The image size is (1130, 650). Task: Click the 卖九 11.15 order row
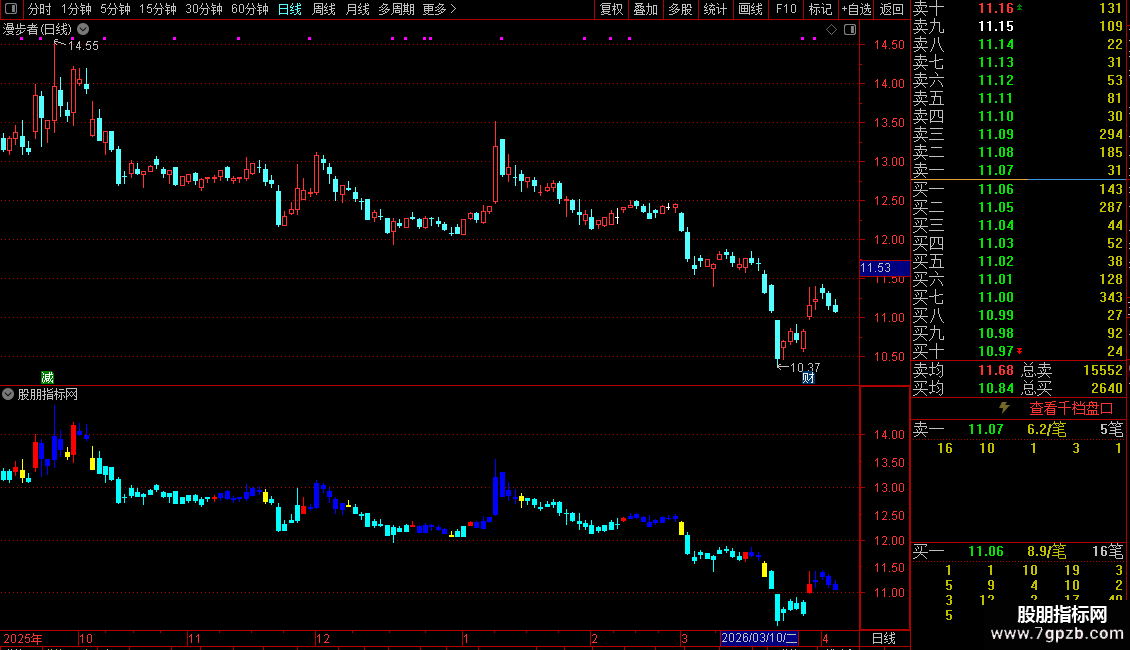[1018, 26]
